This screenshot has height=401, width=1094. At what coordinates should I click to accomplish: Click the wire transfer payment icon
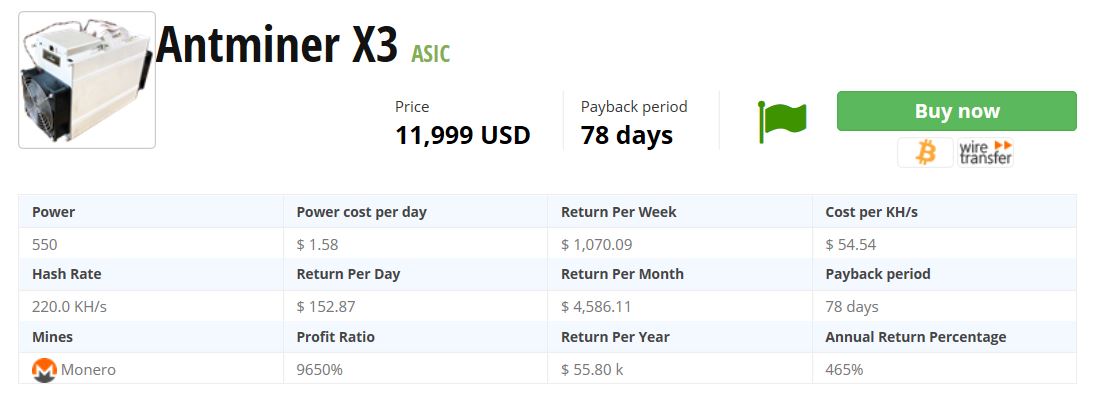(x=985, y=152)
